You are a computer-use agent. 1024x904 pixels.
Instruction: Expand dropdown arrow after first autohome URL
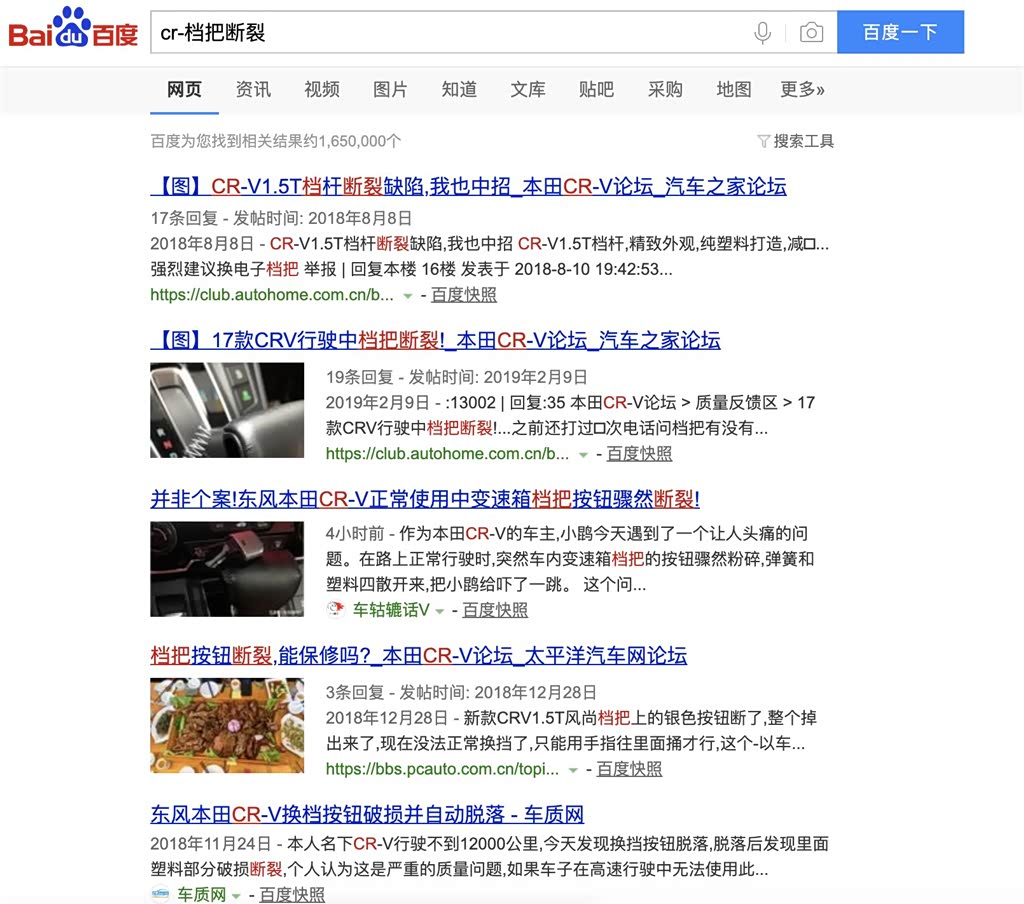click(408, 296)
